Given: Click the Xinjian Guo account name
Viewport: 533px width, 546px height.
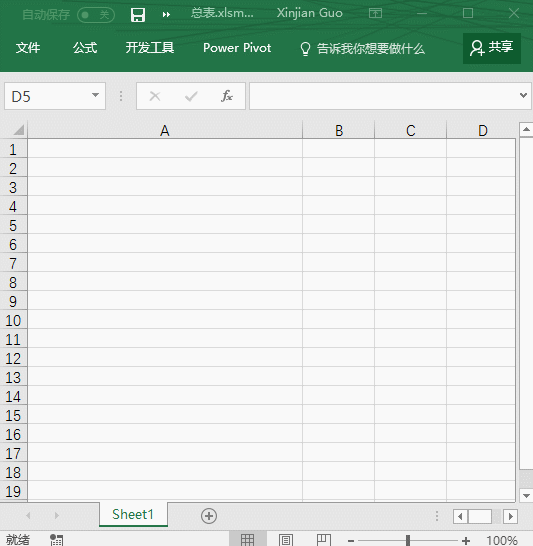Looking at the screenshot, I should tap(309, 13).
